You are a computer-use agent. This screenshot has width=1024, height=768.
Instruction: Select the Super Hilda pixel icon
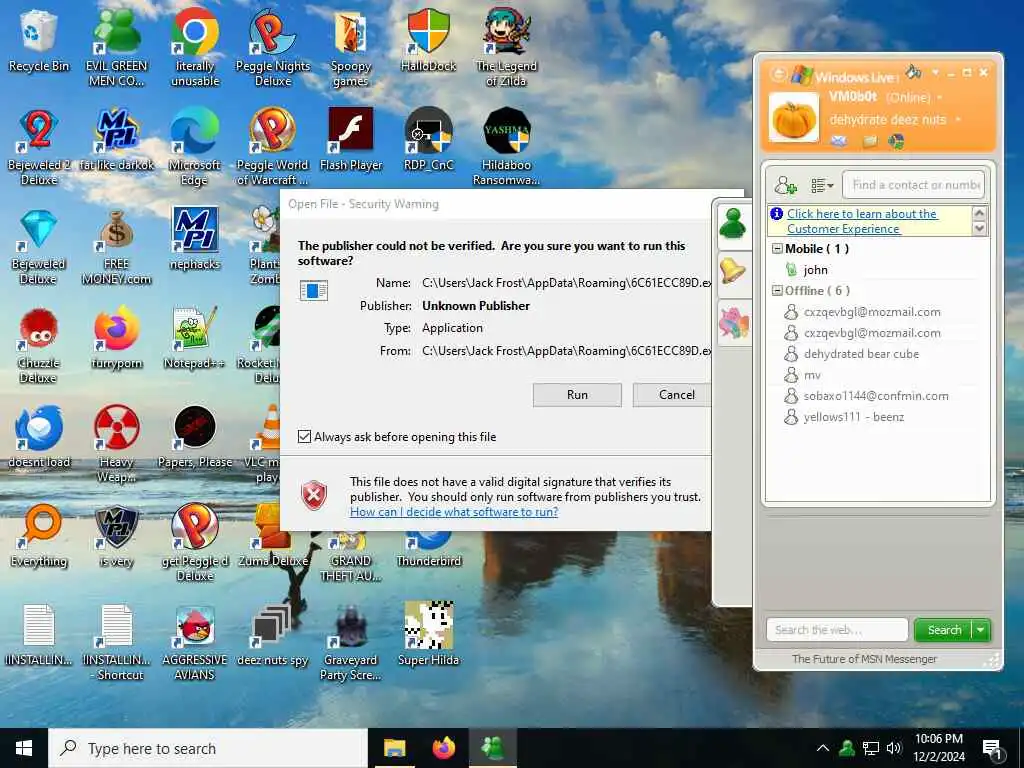click(428, 634)
